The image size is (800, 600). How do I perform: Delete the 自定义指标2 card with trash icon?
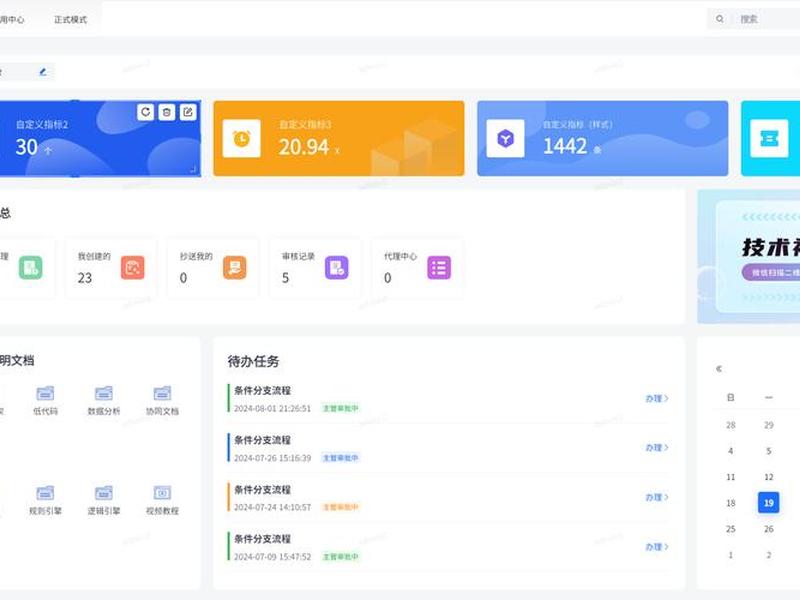[166, 112]
